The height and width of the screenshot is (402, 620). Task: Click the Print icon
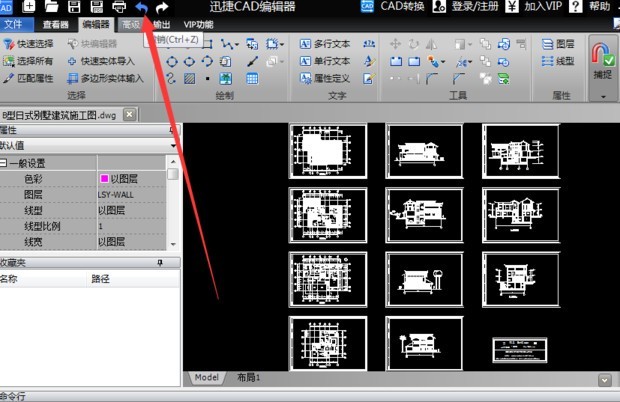(119, 6)
